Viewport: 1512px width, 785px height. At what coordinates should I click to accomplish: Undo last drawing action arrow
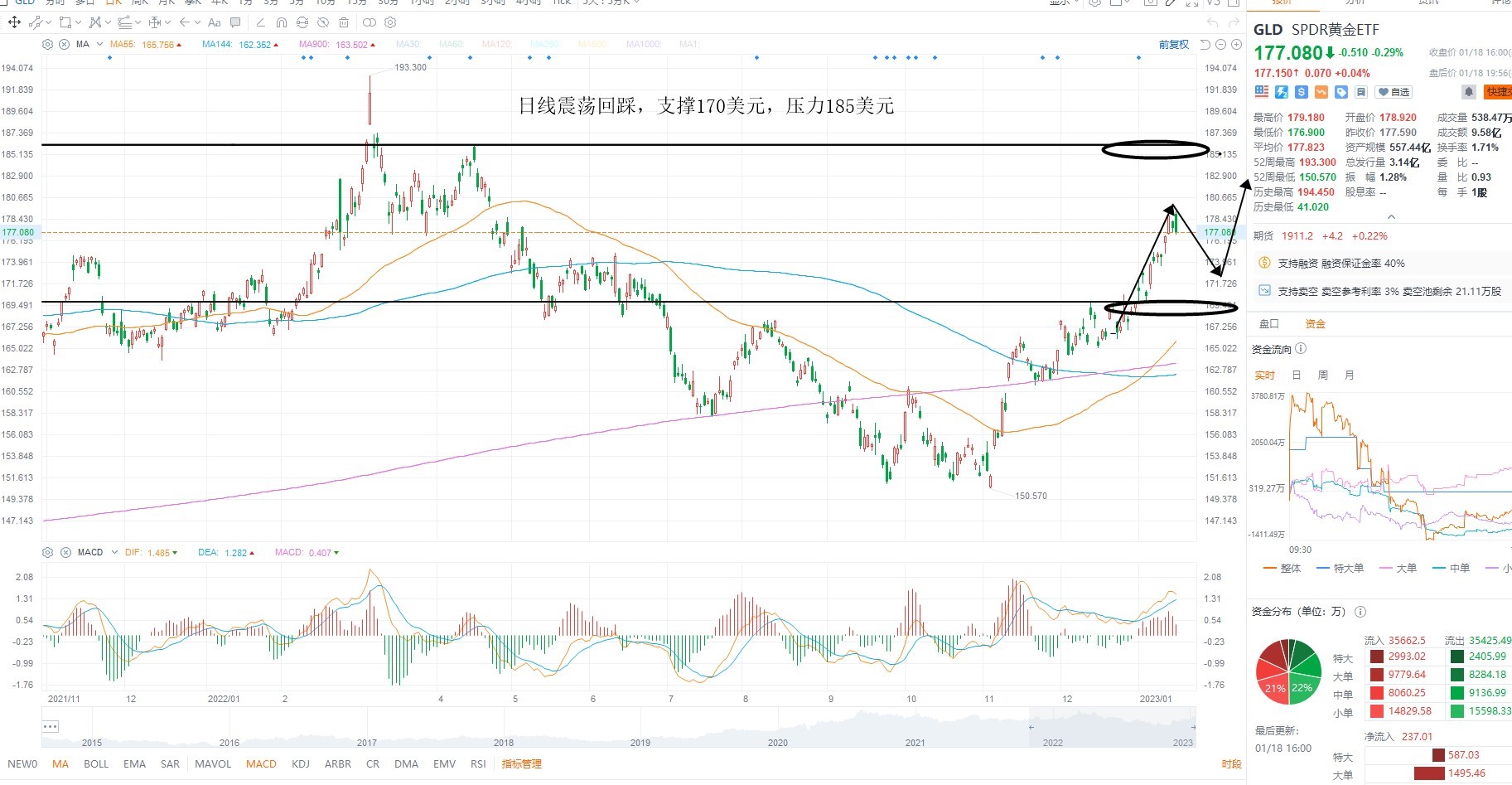1212,22
